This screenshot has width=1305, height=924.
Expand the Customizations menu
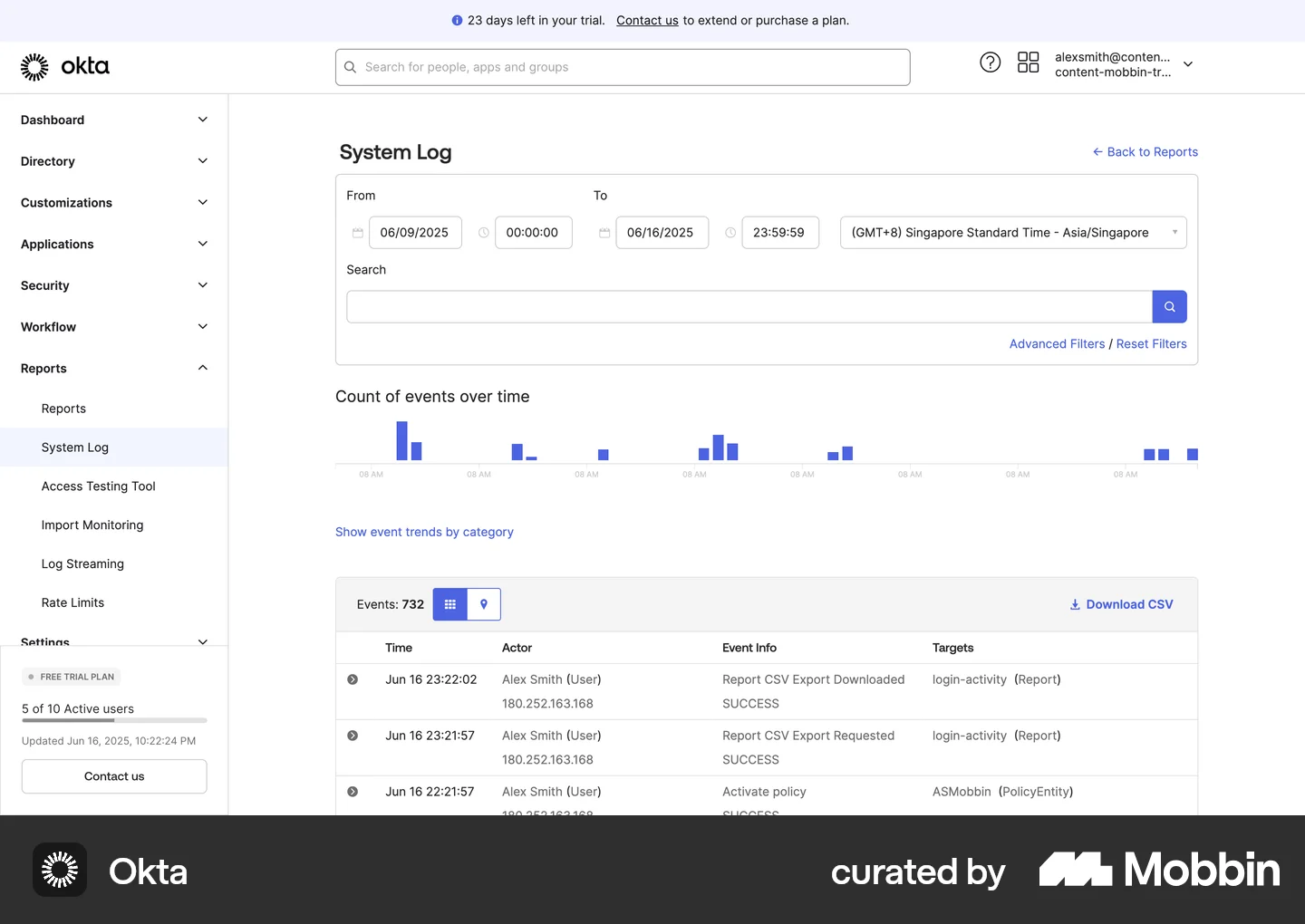pyautogui.click(x=114, y=203)
